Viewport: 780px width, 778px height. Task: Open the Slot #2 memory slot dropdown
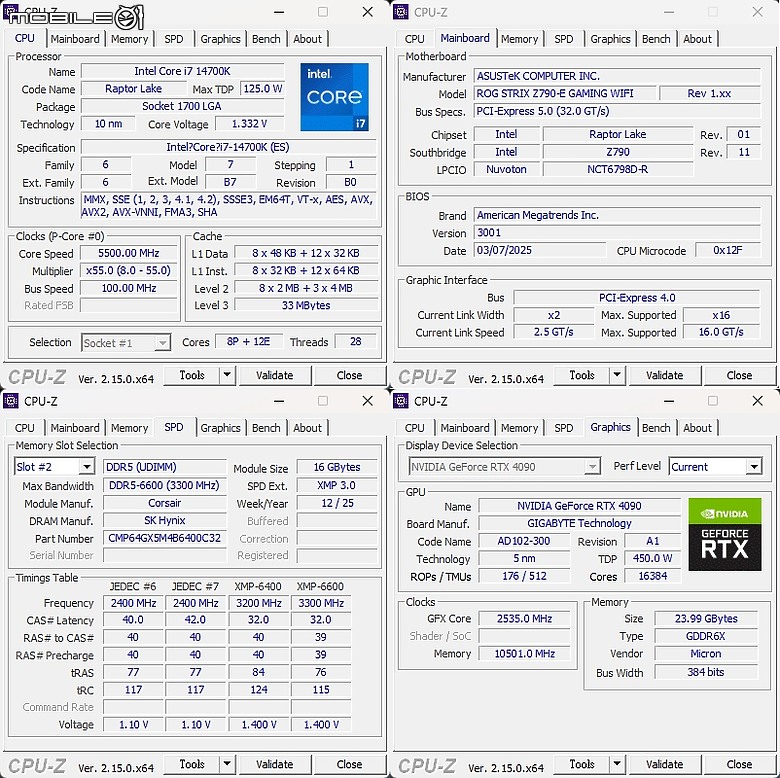pos(87,467)
